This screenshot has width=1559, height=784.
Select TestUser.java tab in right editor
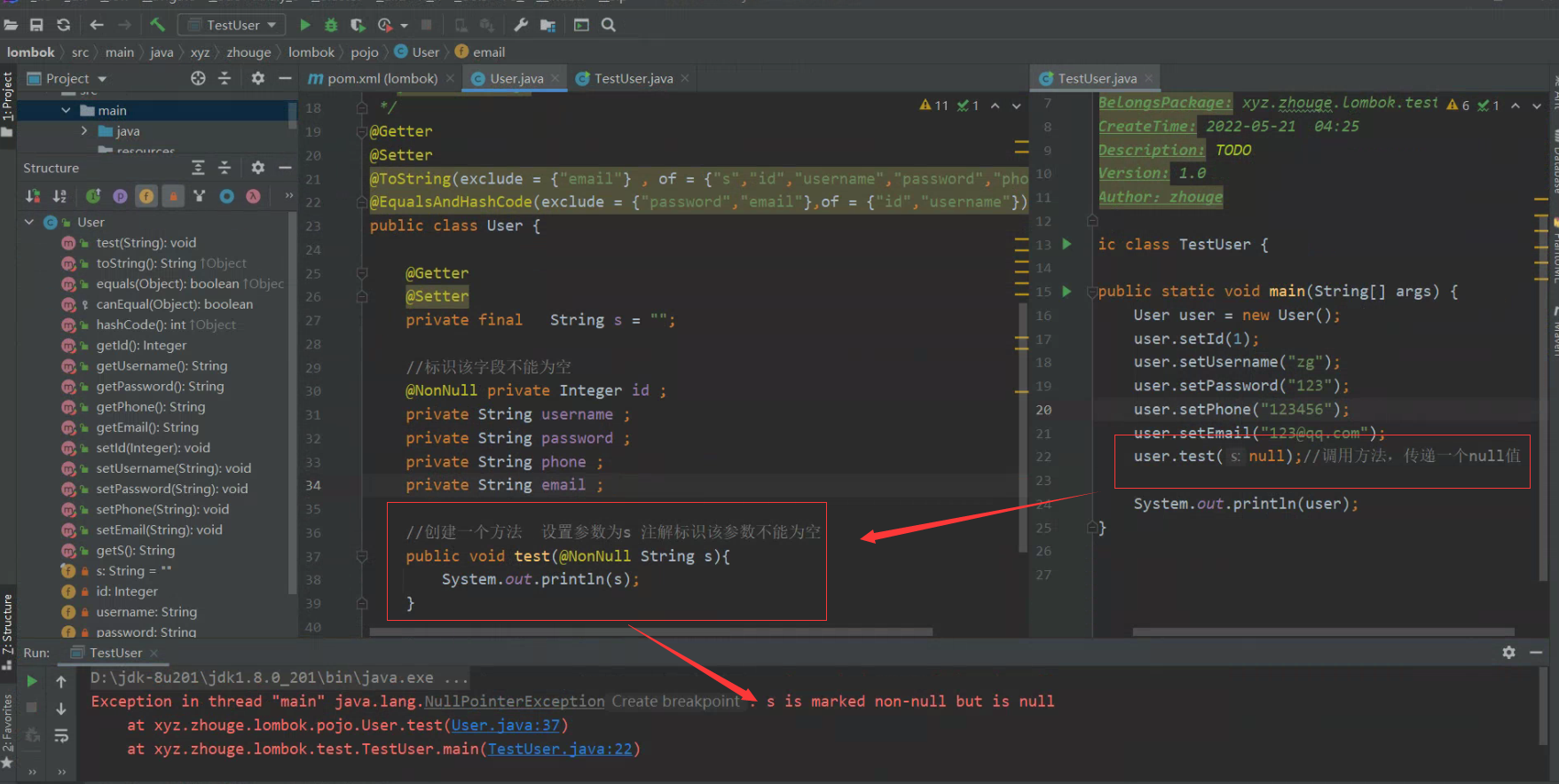coord(1097,78)
